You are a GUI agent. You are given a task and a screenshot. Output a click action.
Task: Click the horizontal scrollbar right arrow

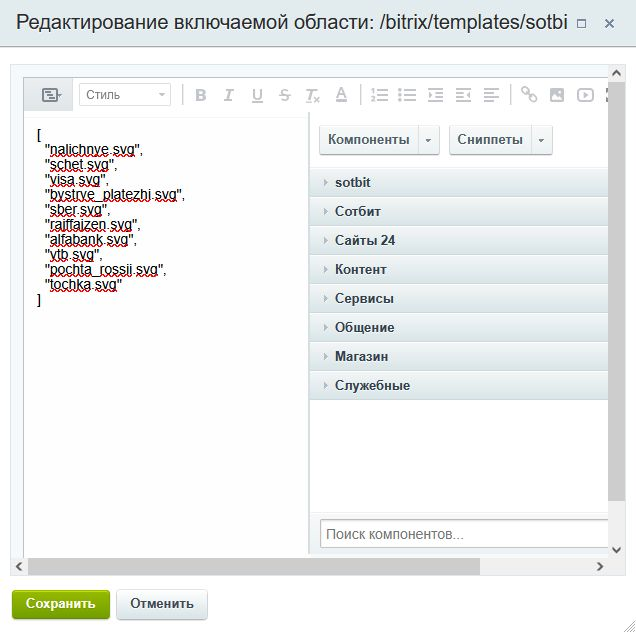tap(600, 566)
